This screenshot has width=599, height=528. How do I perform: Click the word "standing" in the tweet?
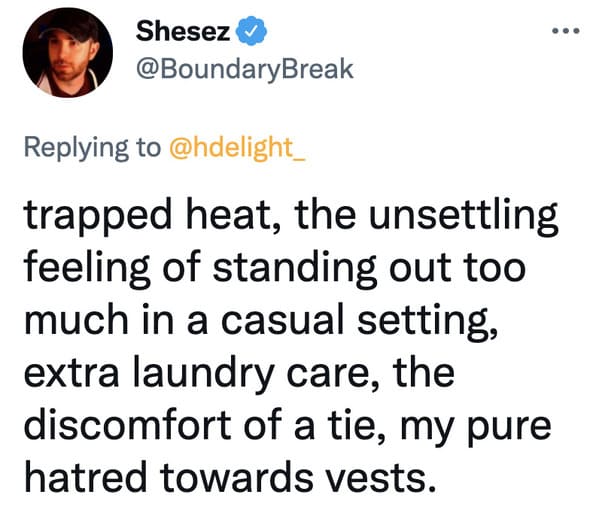click(x=295, y=268)
